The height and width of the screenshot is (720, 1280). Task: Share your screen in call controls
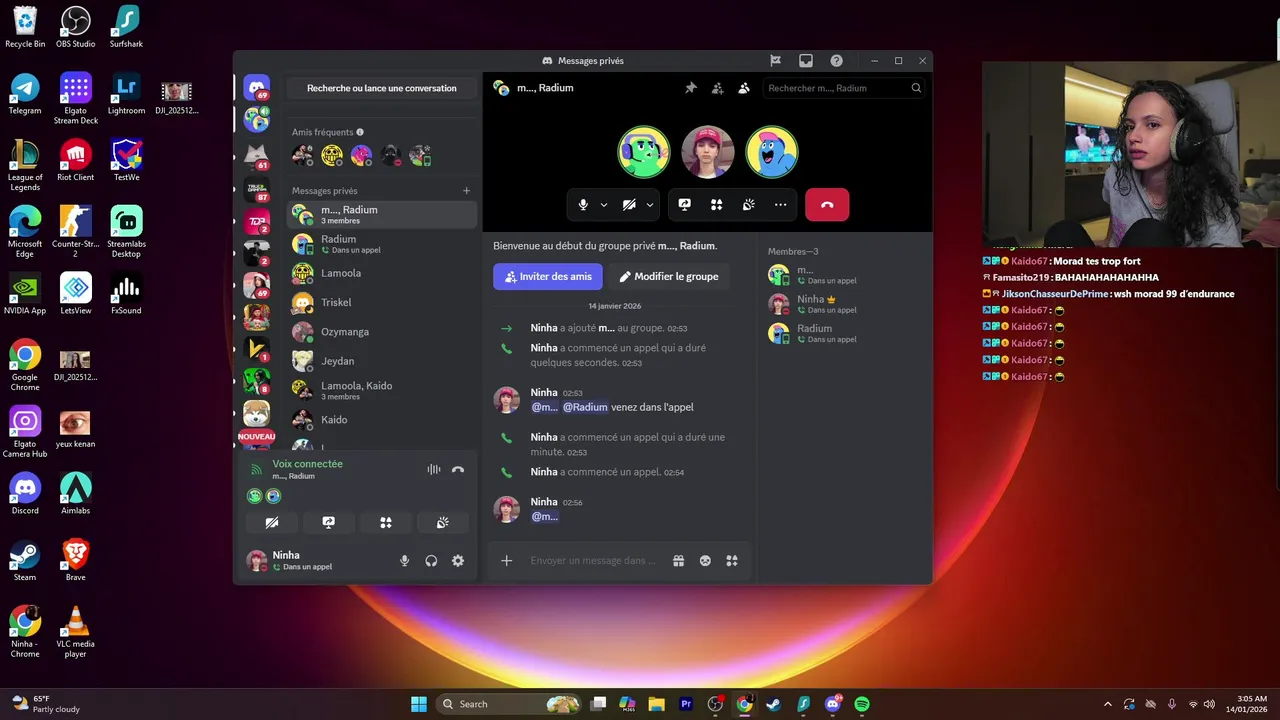point(684,204)
